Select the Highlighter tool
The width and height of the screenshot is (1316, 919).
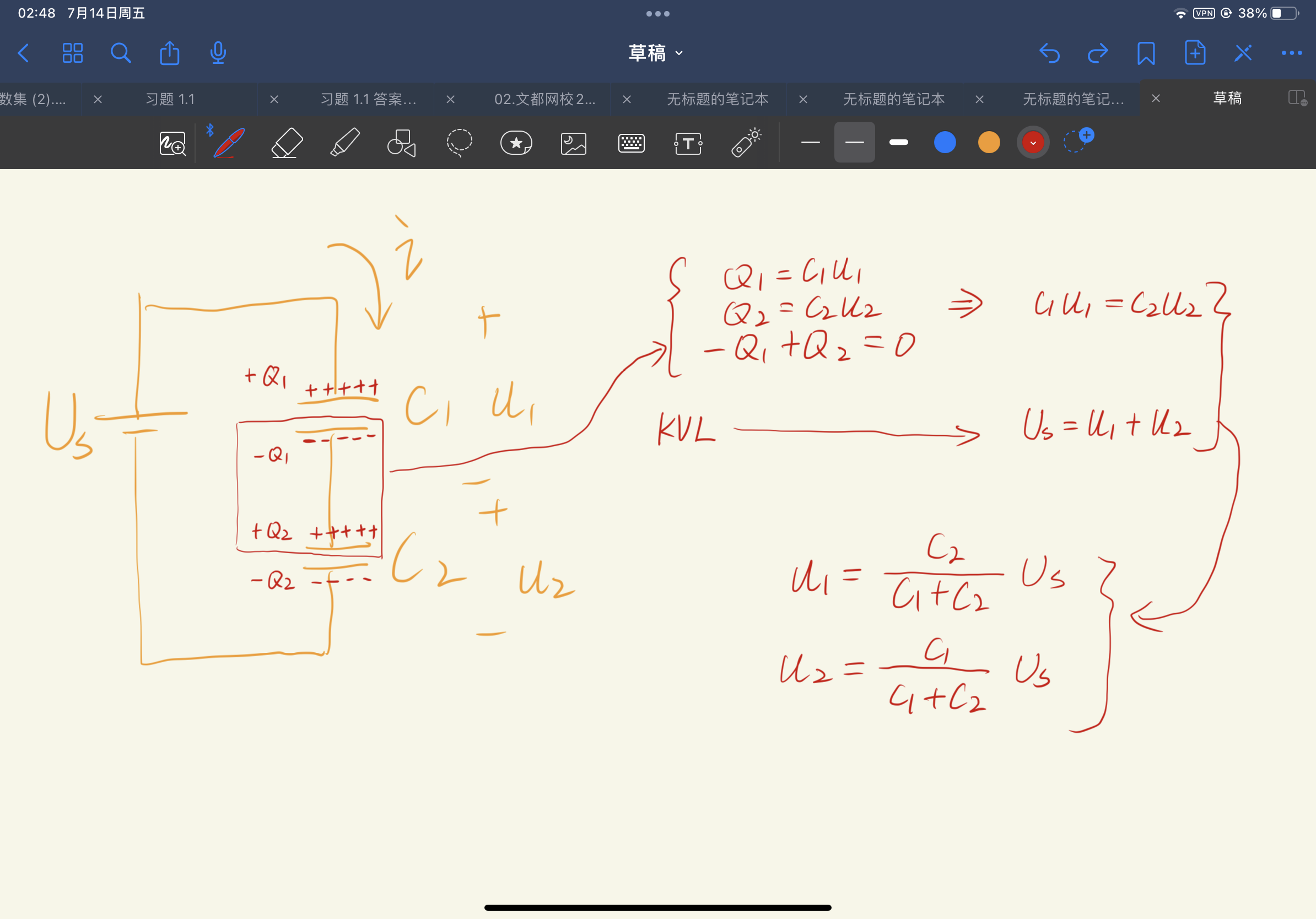tap(345, 143)
